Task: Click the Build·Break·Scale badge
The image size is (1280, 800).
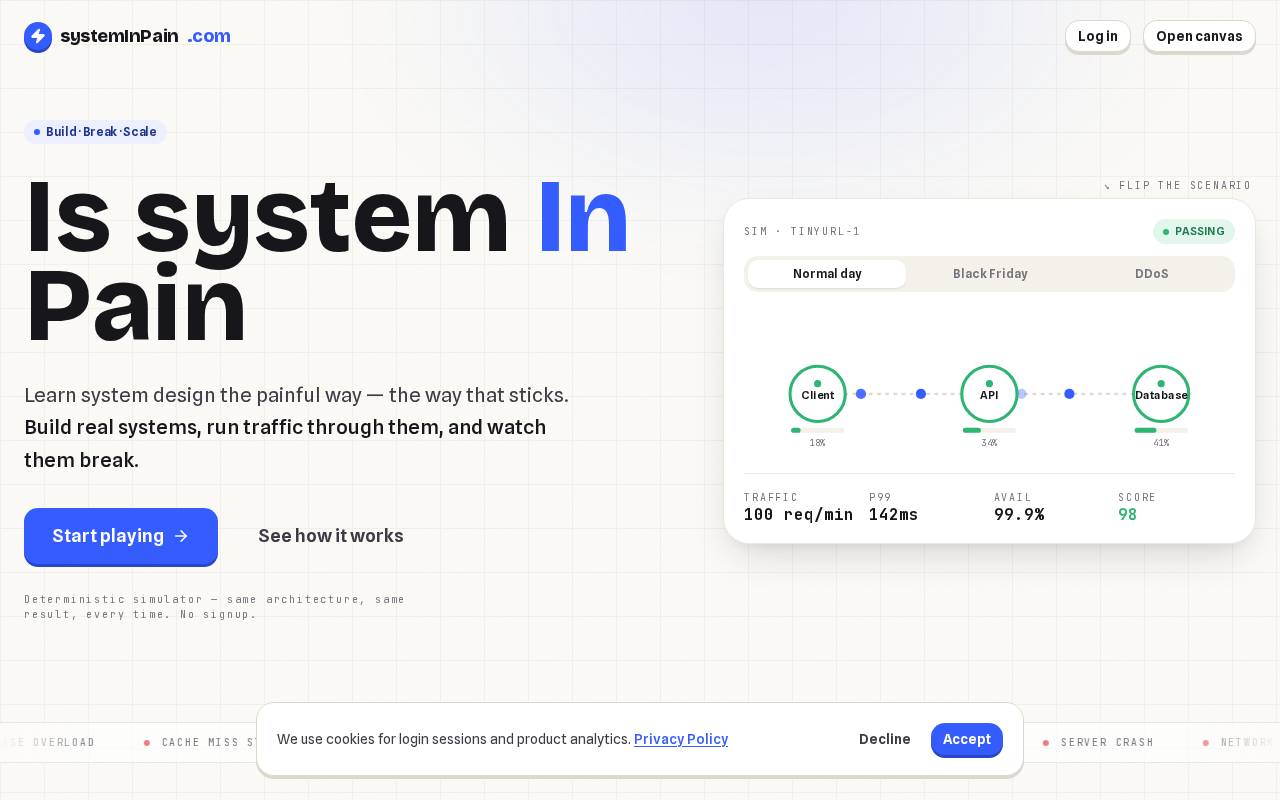Action: (95, 132)
